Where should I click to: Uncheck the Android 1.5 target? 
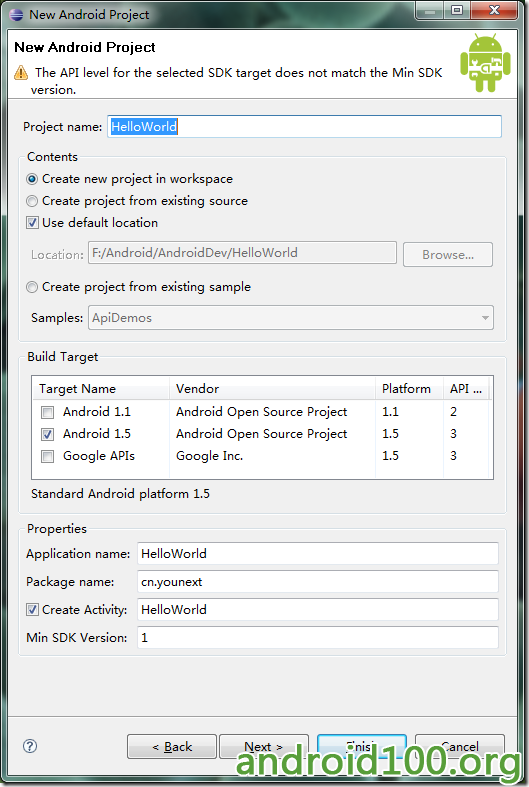click(x=48, y=434)
